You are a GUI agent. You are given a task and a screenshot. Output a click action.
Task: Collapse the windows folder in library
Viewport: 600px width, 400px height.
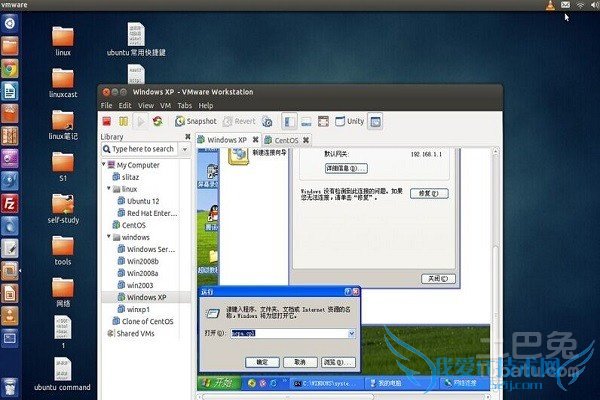coord(109,237)
